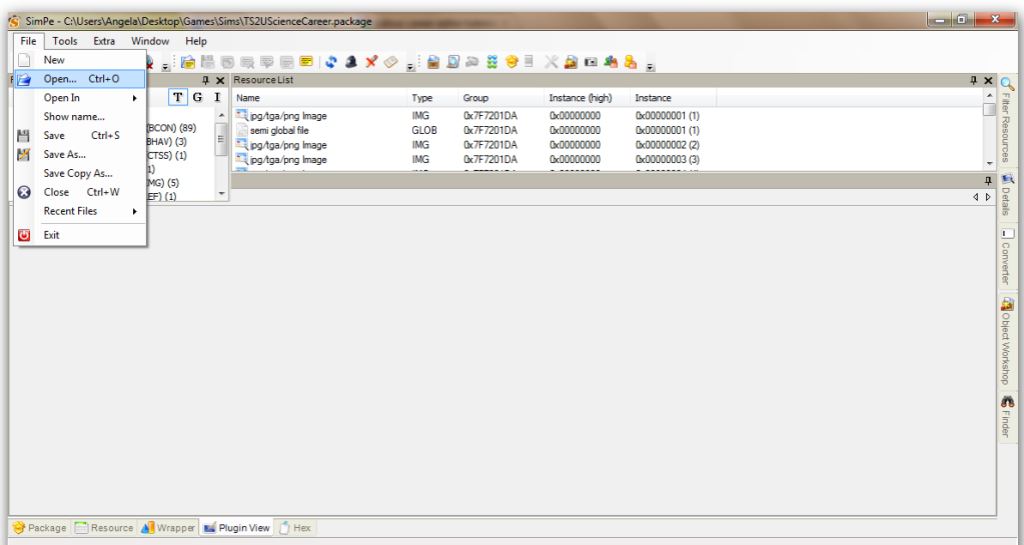1024x545 pixels.
Task: Close the left resource tree panel
Action: pos(220,80)
